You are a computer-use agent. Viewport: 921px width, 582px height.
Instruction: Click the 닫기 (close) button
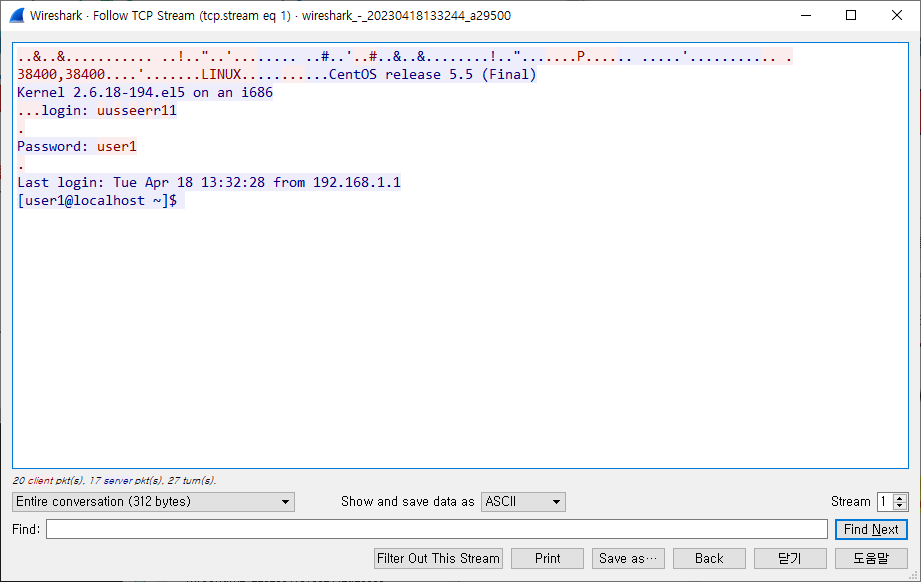click(x=790, y=559)
